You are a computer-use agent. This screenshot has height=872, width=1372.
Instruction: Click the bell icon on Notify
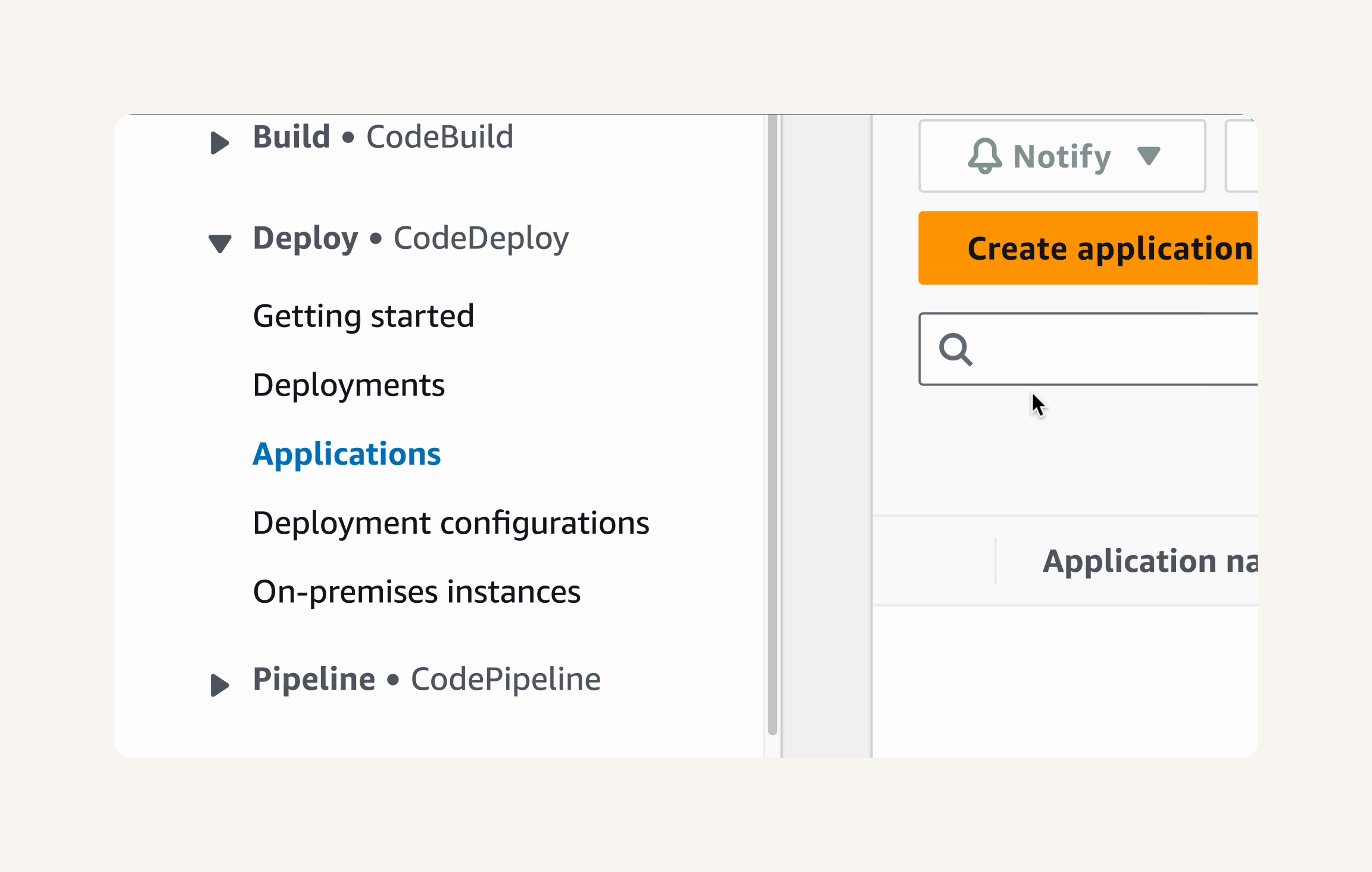point(985,156)
